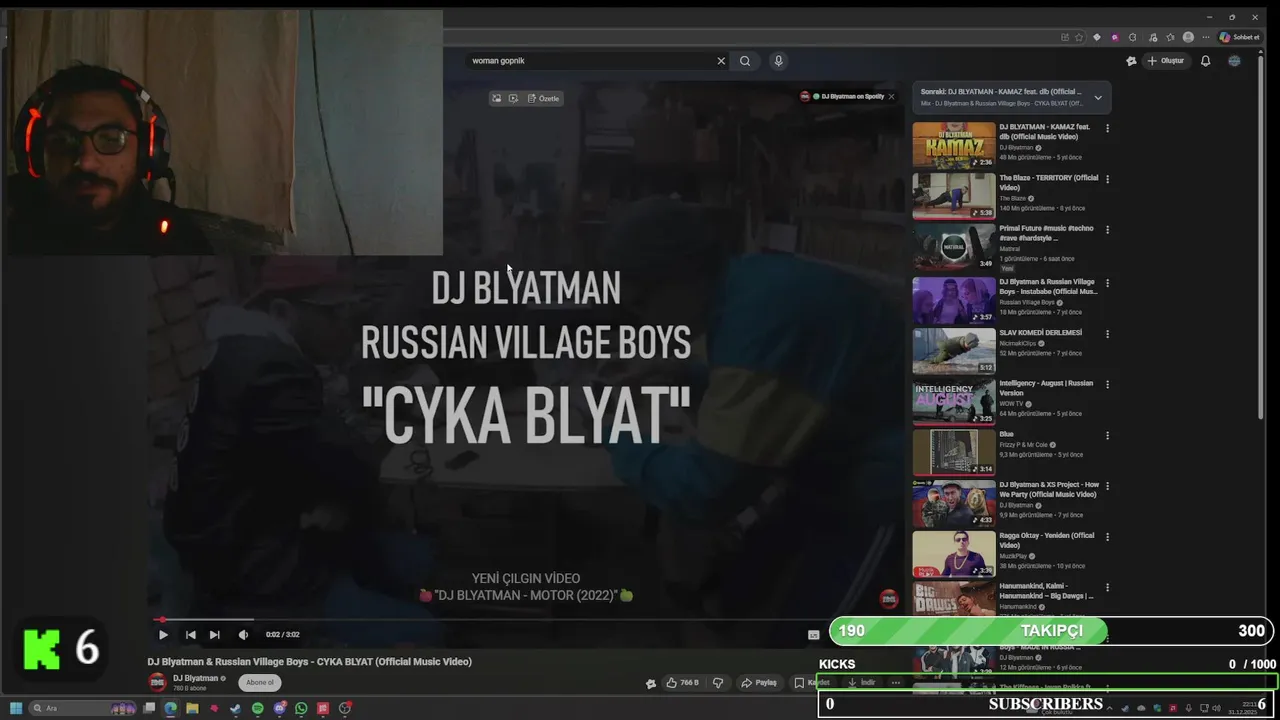
Task: Open SLAV KOMEDİ DERLEMESİ video thumbnail
Action: (x=954, y=351)
